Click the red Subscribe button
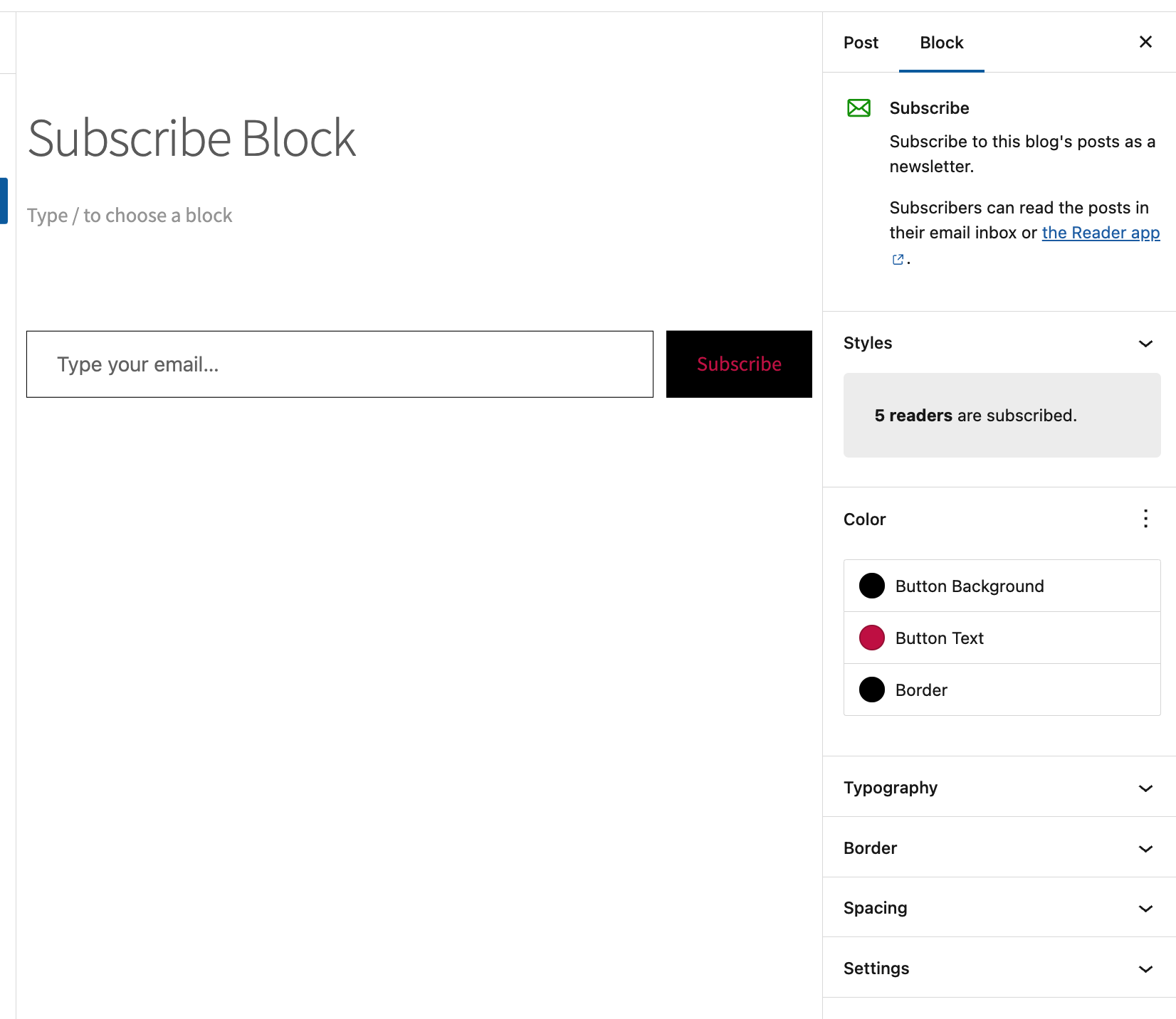1176x1019 pixels. [738, 364]
